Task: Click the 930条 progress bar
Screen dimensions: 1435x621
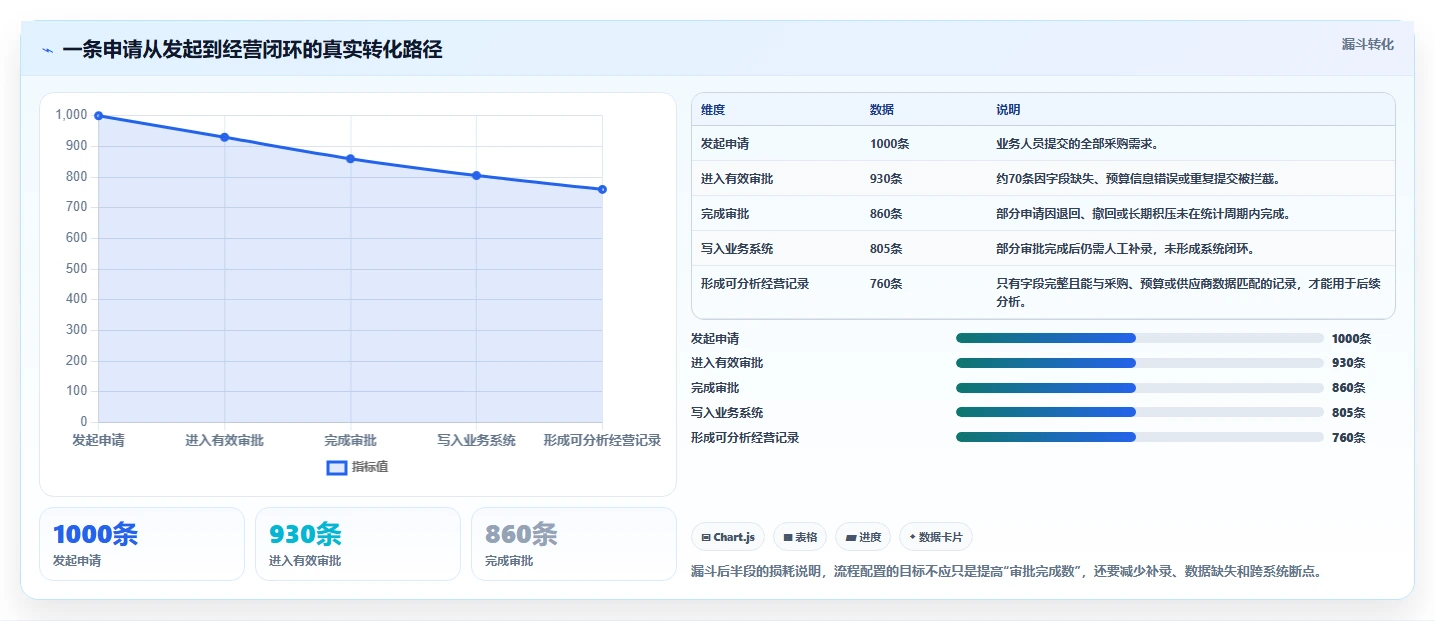Action: [x=1140, y=363]
